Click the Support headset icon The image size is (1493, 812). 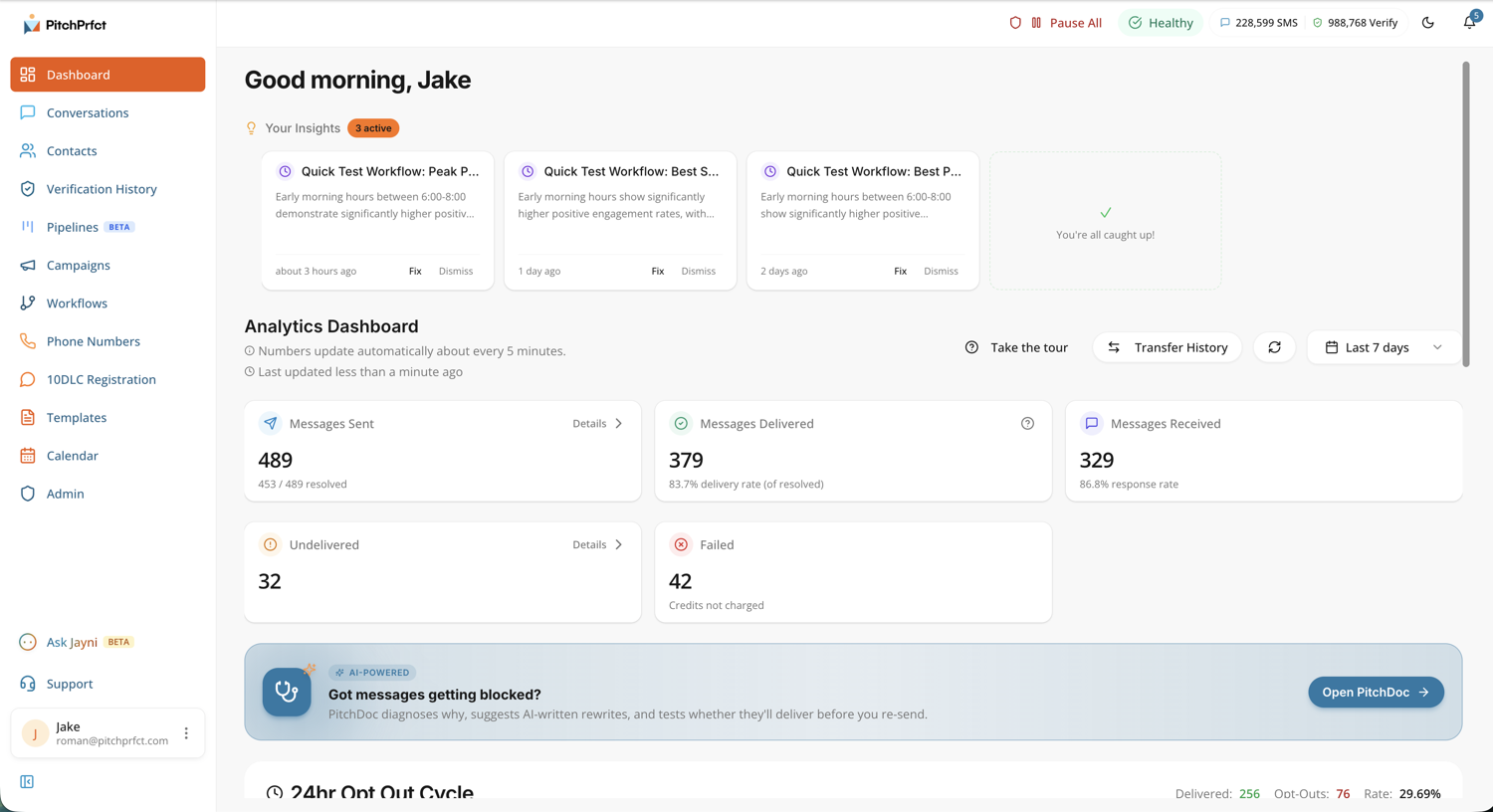(x=28, y=684)
